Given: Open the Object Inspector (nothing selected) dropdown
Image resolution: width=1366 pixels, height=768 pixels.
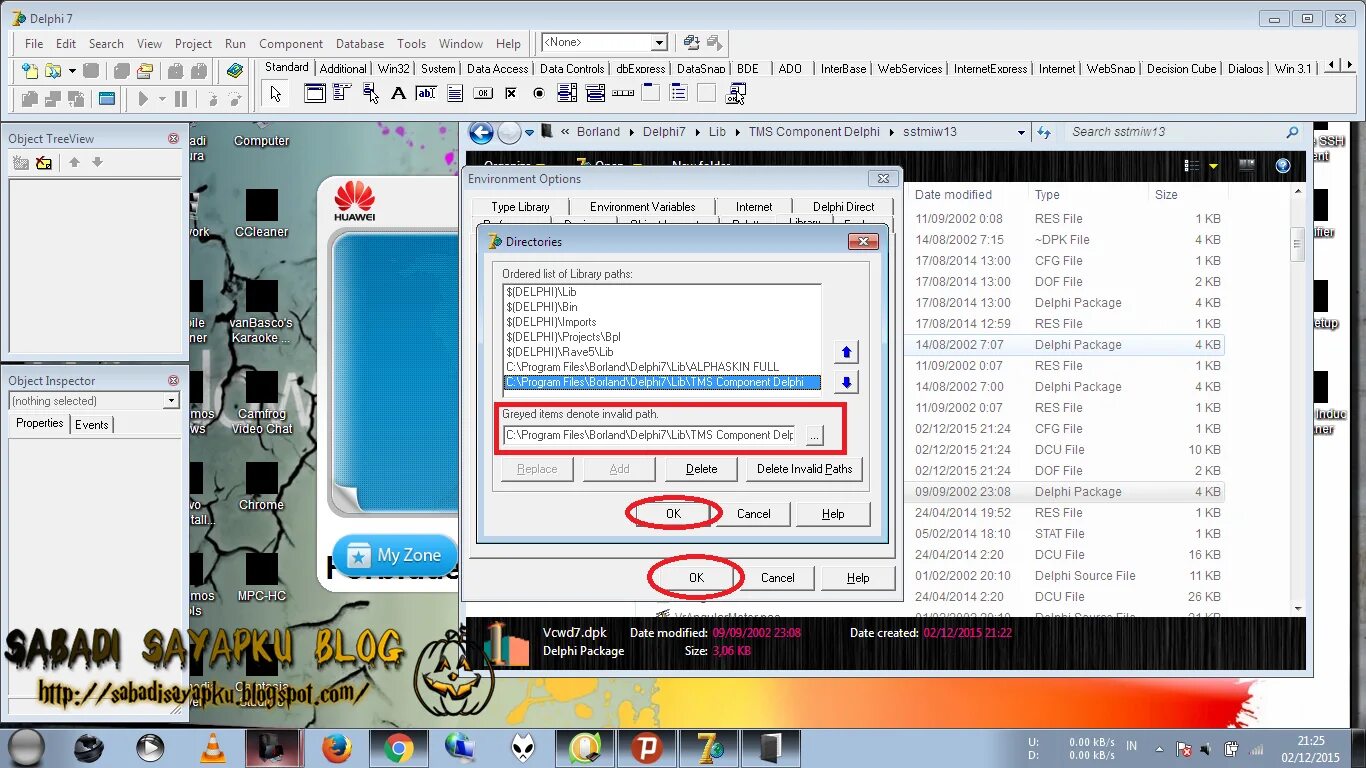Looking at the screenshot, I should pos(171,401).
